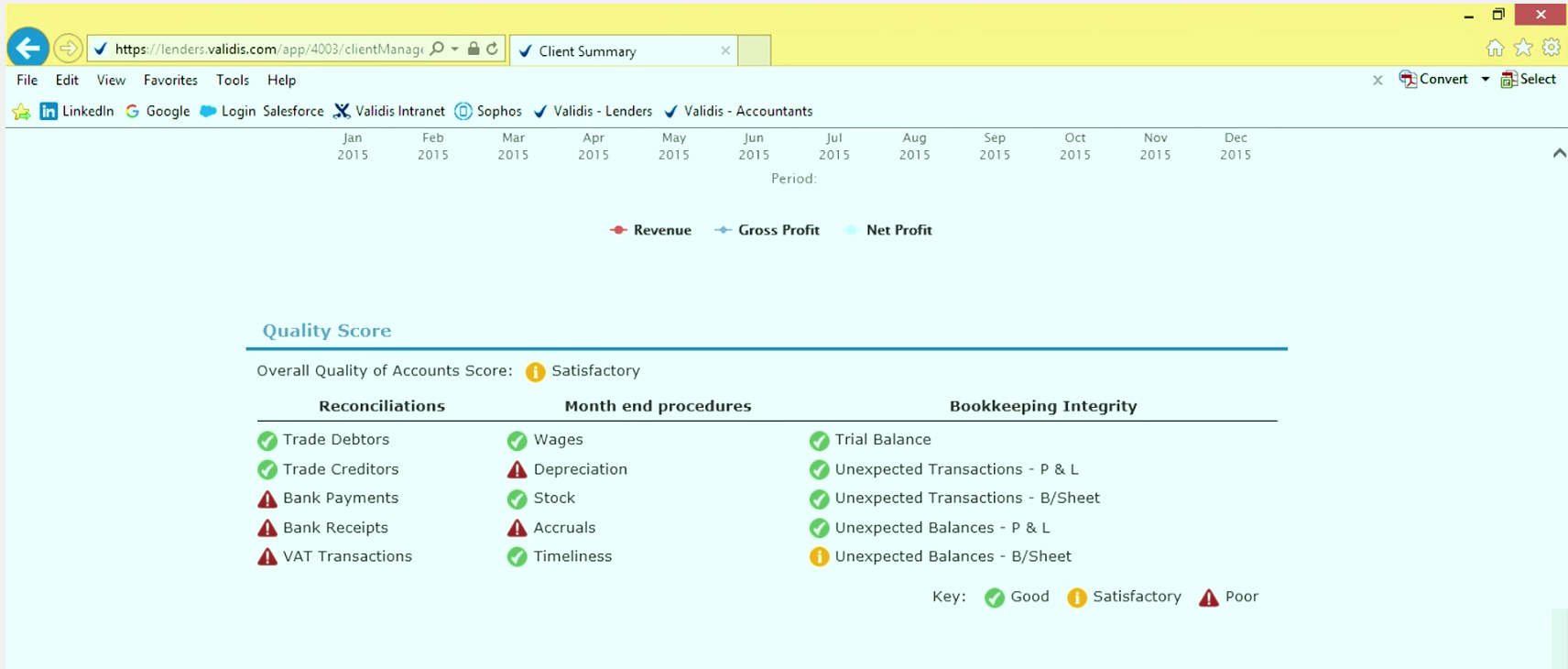
Task: Click the Validis - Accountants bookmark link
Action: [738, 111]
